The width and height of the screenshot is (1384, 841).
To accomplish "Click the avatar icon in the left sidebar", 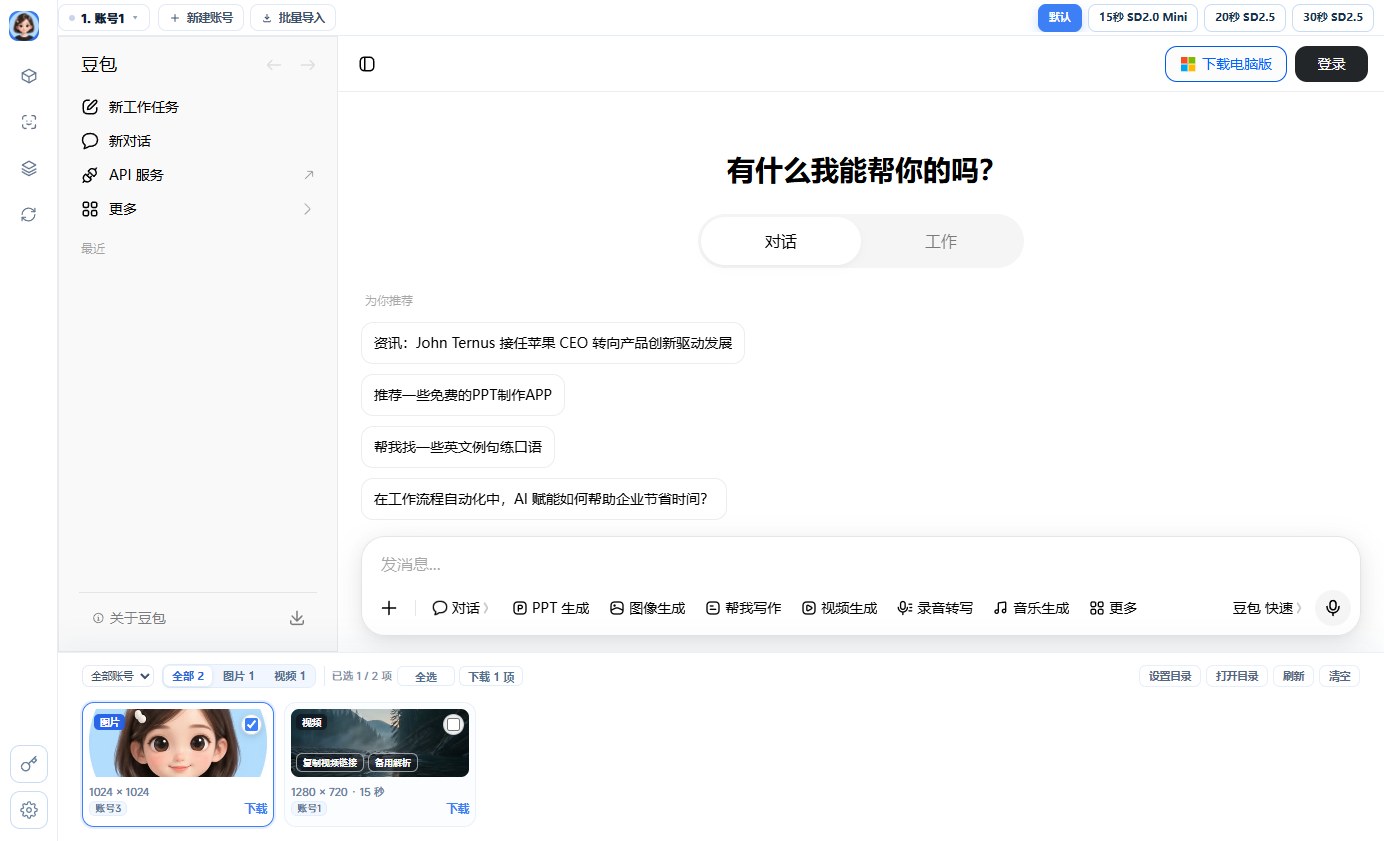I will [24, 26].
